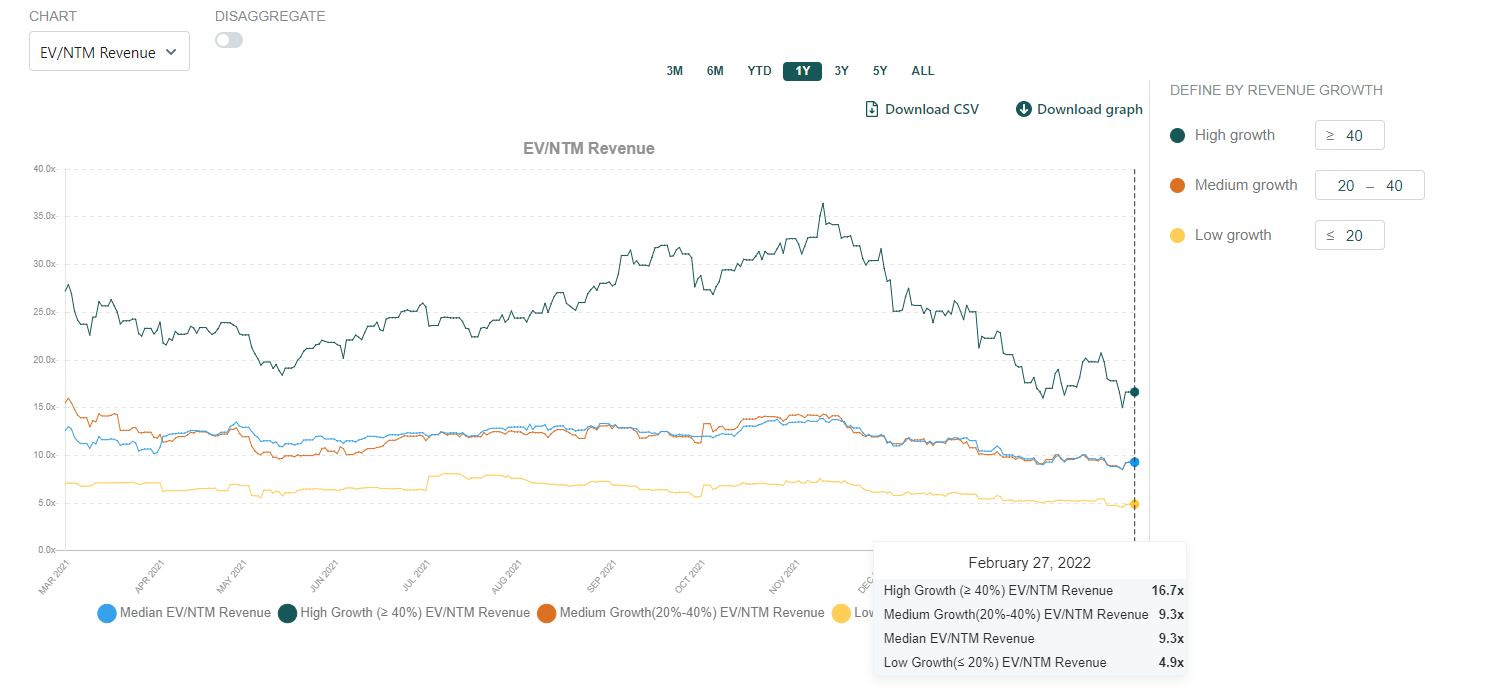Image resolution: width=1488 pixels, height=690 pixels.
Task: Switch to the ALL time range
Action: (x=922, y=70)
